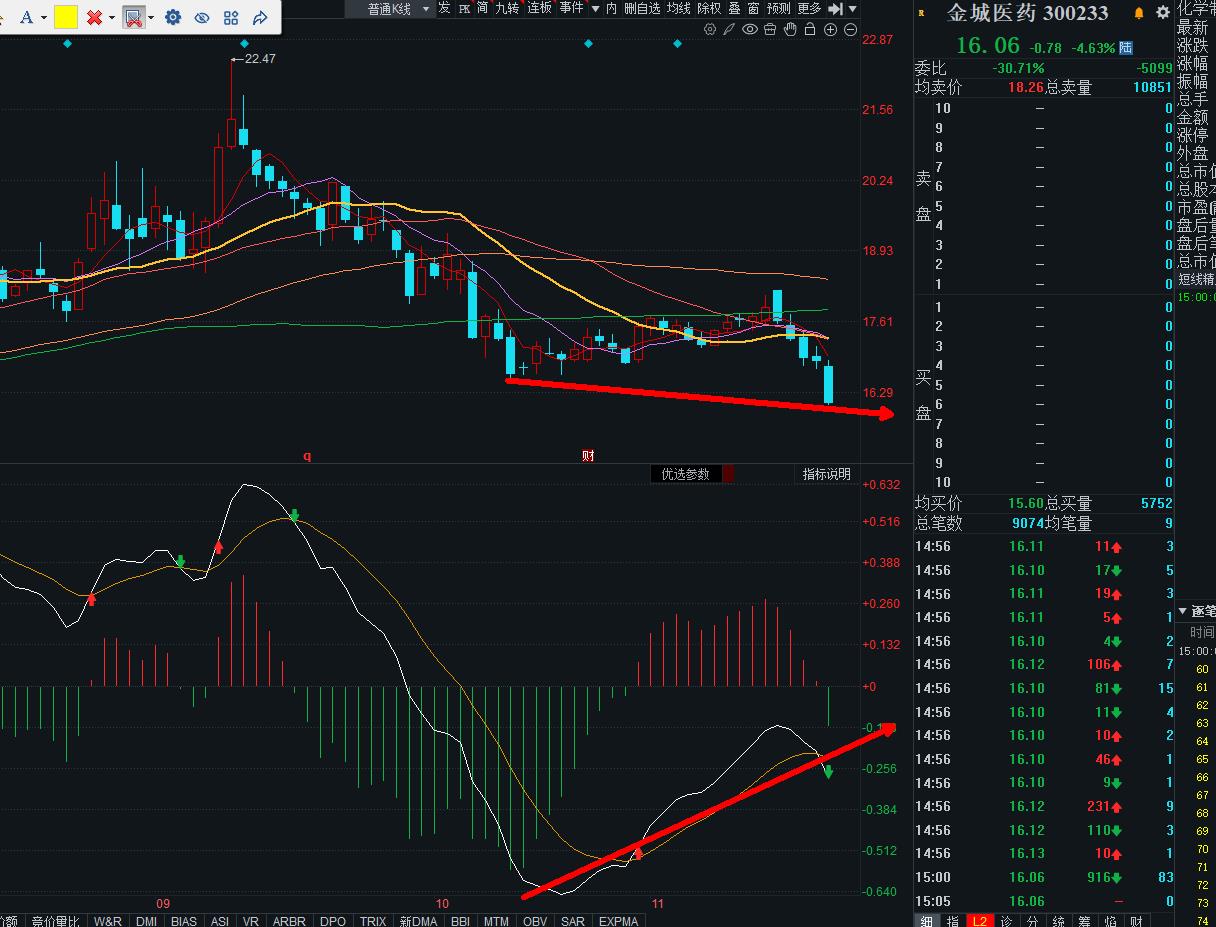Open quote panel settings gear
This screenshot has width=1216, height=927.
point(1162,13)
